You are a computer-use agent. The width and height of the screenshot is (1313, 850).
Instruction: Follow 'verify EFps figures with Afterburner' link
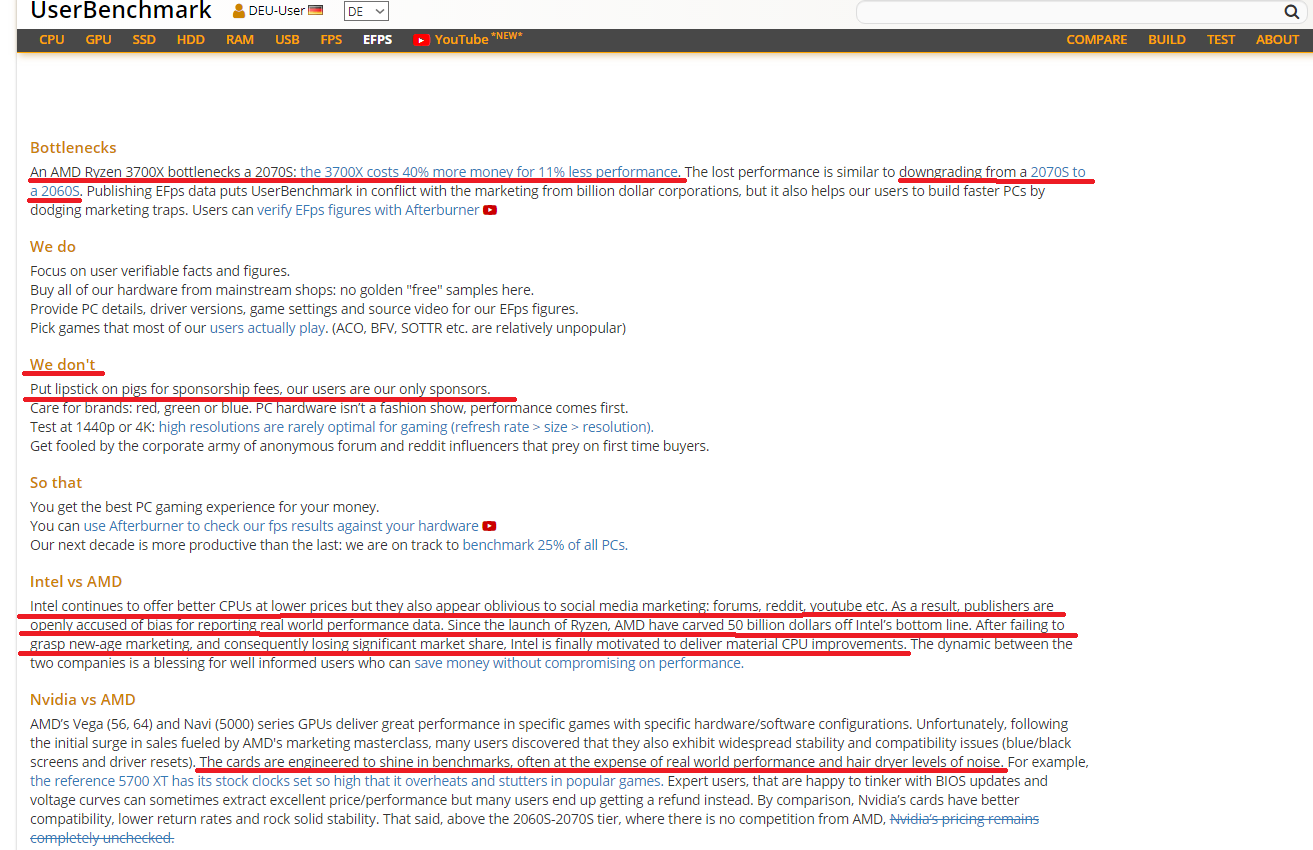click(x=368, y=210)
